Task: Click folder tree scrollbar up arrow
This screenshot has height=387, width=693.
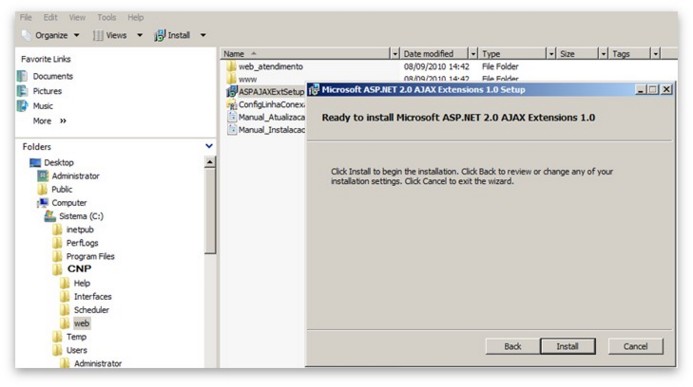Action: point(210,162)
